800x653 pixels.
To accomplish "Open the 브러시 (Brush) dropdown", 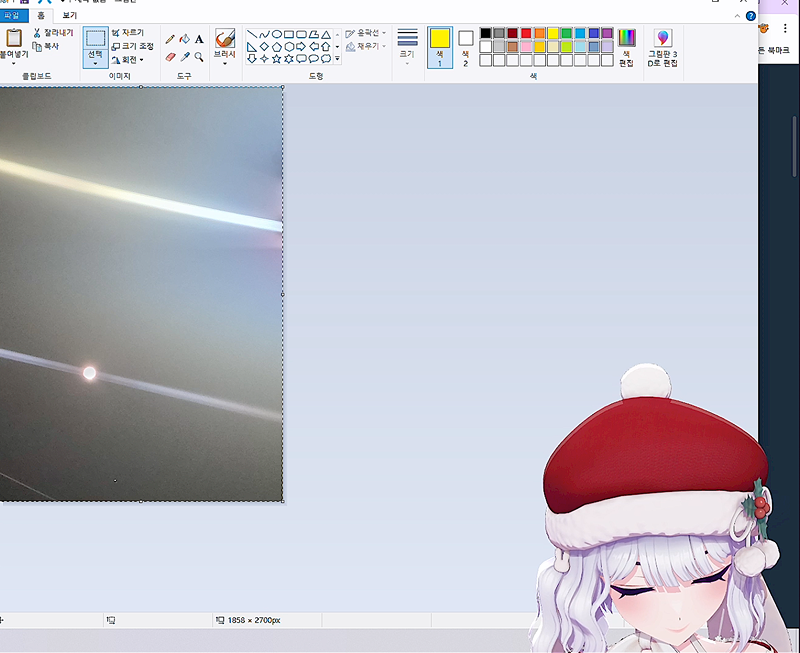I will click(x=225, y=63).
